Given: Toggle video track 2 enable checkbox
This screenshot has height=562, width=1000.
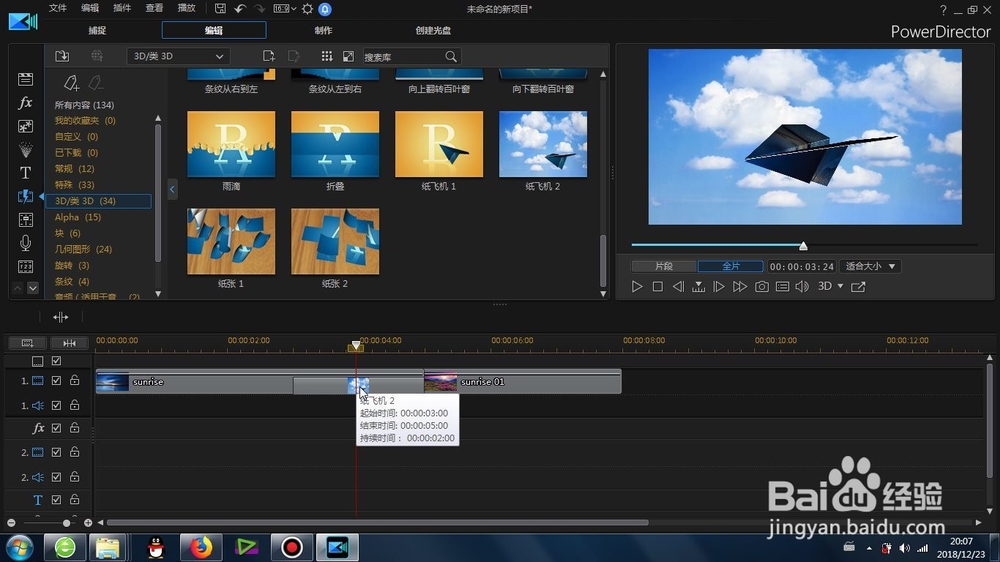Looking at the screenshot, I should pyautogui.click(x=56, y=452).
